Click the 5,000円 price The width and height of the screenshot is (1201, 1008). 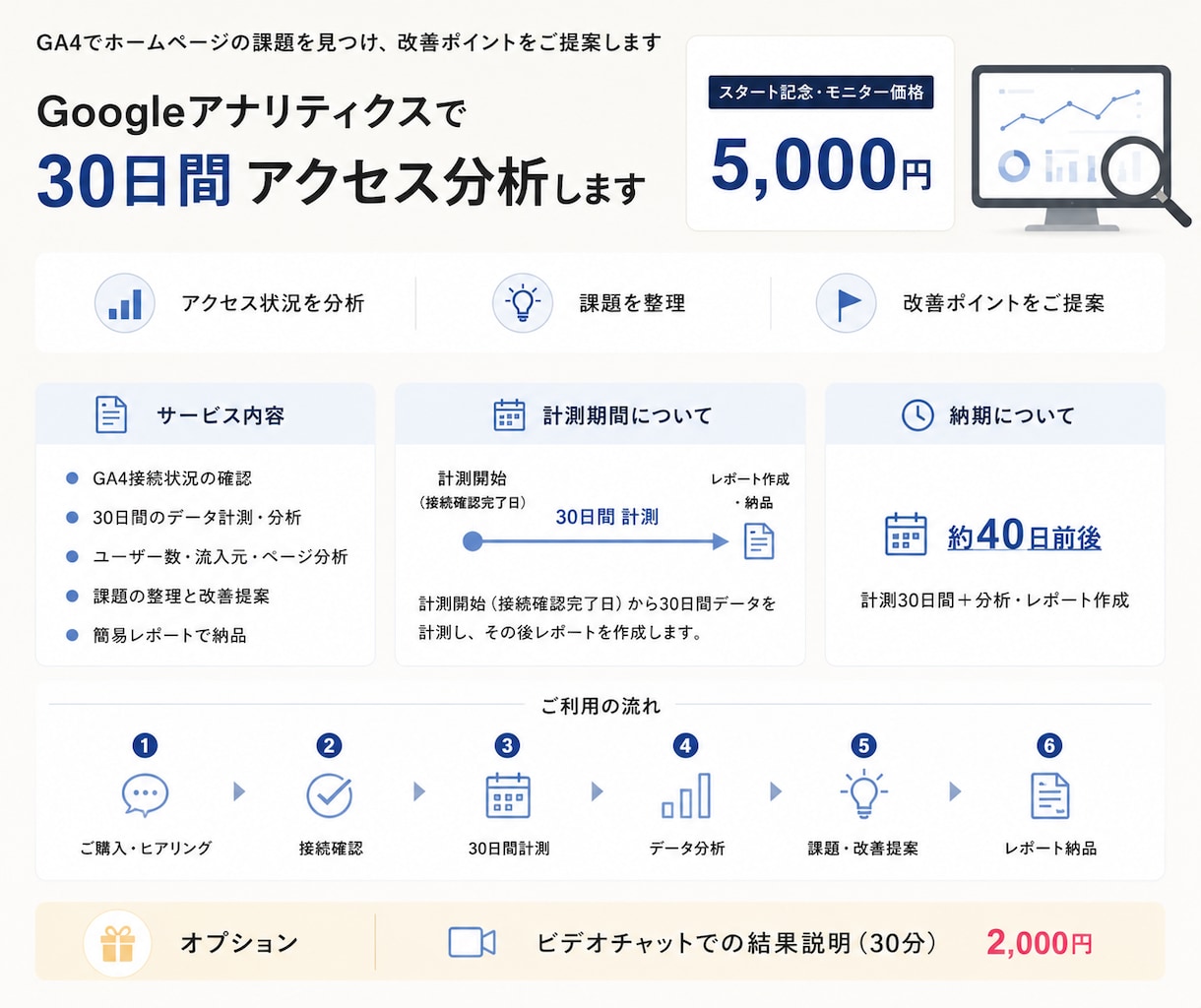pos(821,164)
